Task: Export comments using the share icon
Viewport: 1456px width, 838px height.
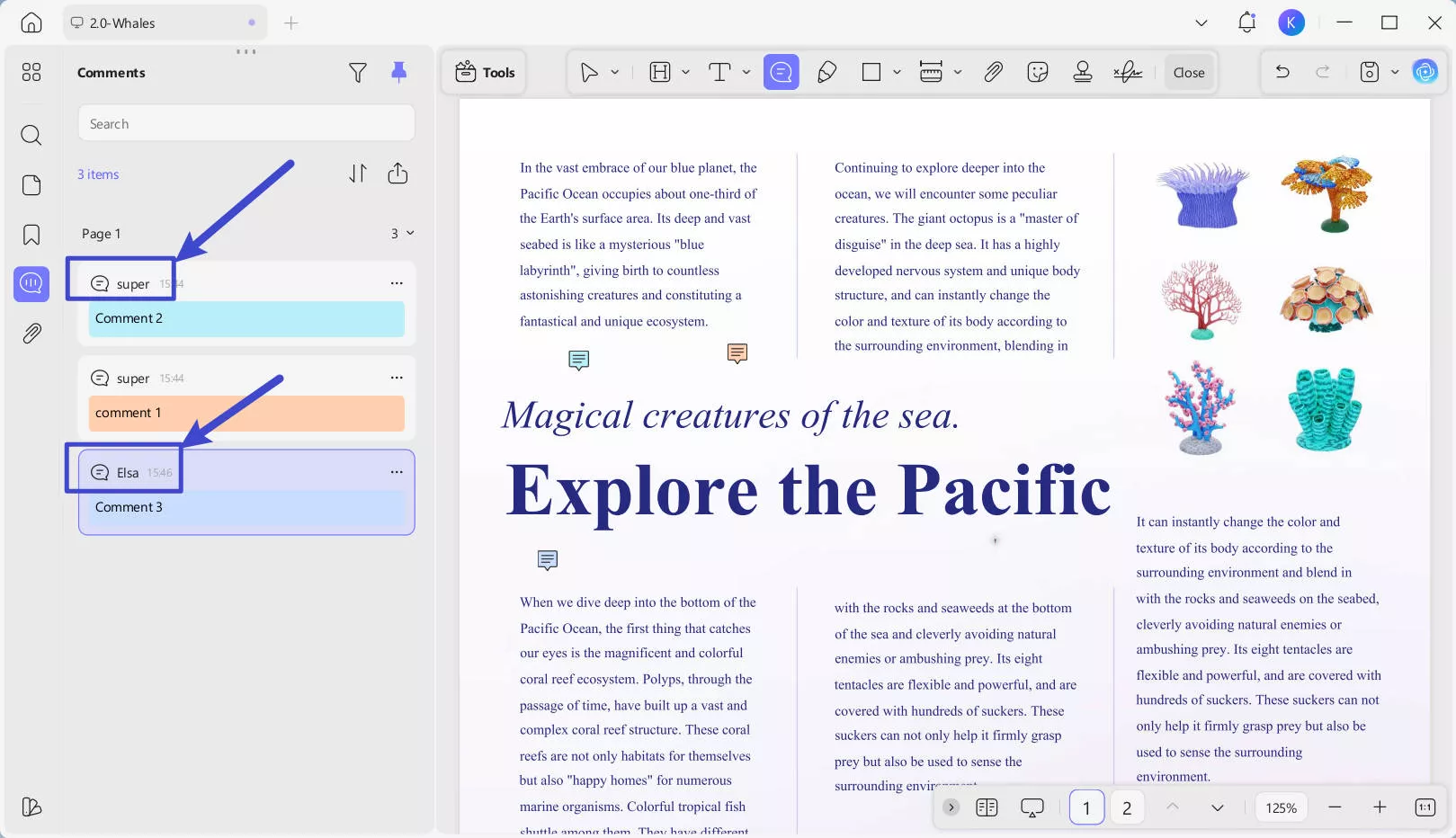Action: (x=397, y=174)
